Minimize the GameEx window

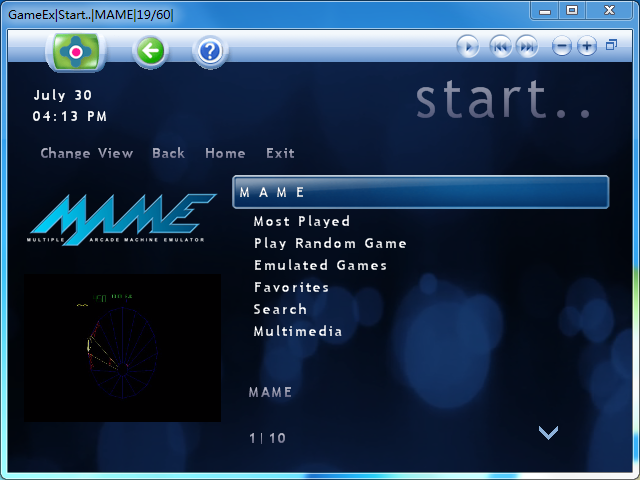click(545, 11)
